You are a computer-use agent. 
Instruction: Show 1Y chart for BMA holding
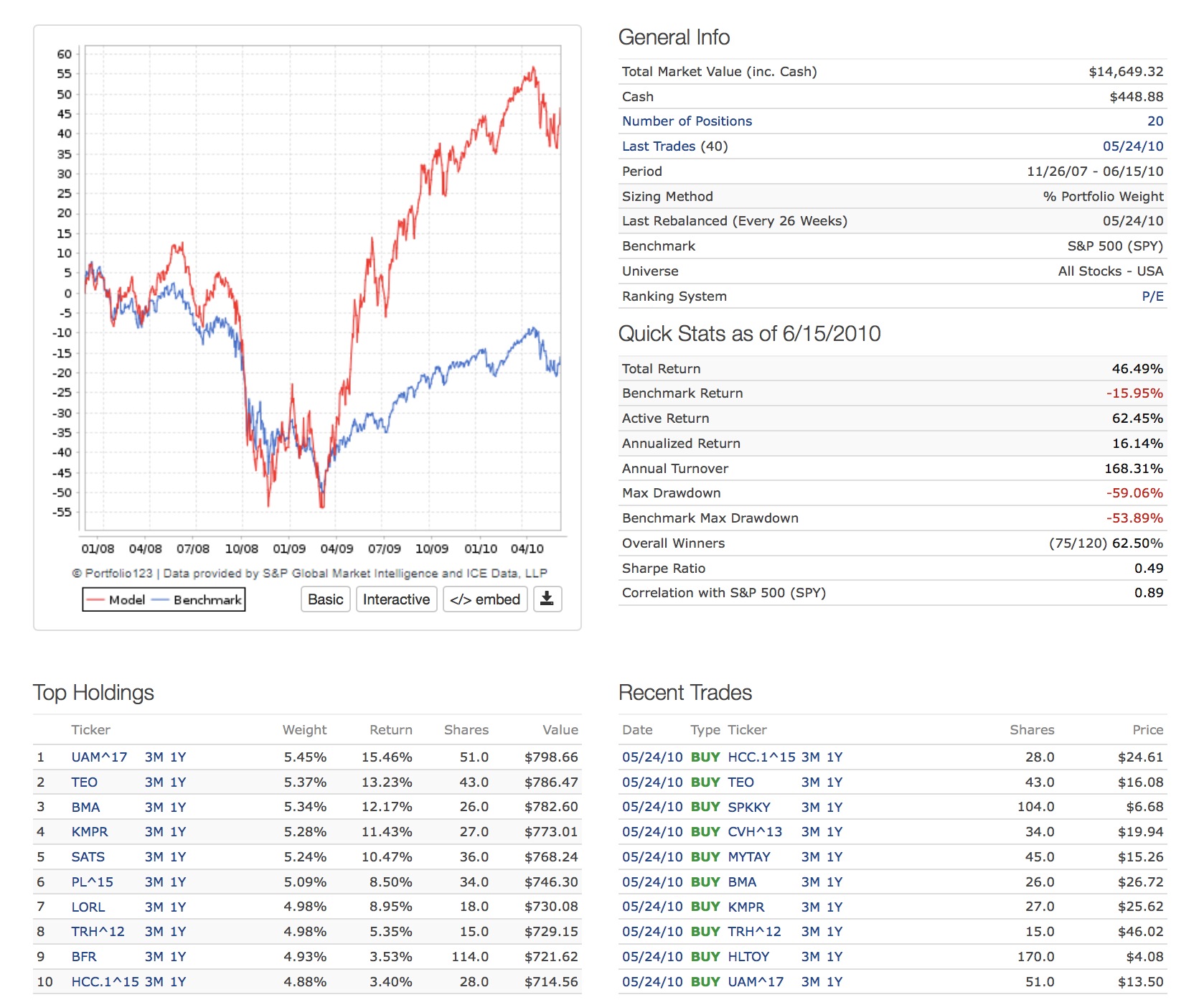pos(178,808)
